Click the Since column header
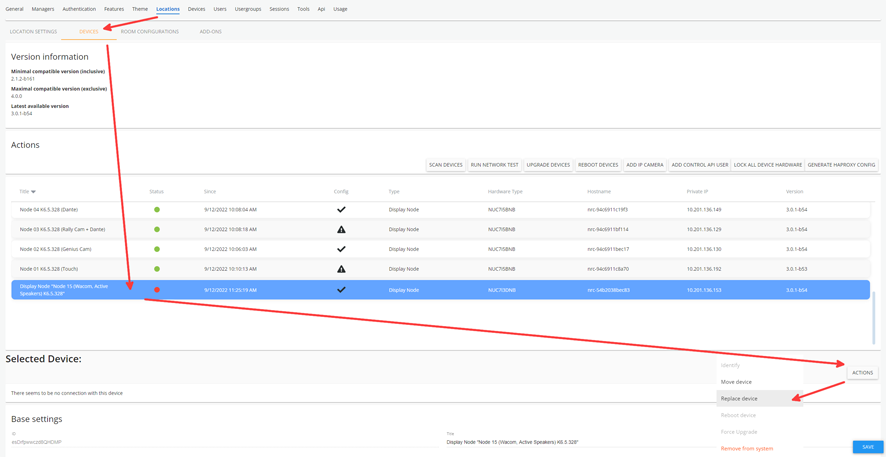The height and width of the screenshot is (457, 886). (x=210, y=191)
